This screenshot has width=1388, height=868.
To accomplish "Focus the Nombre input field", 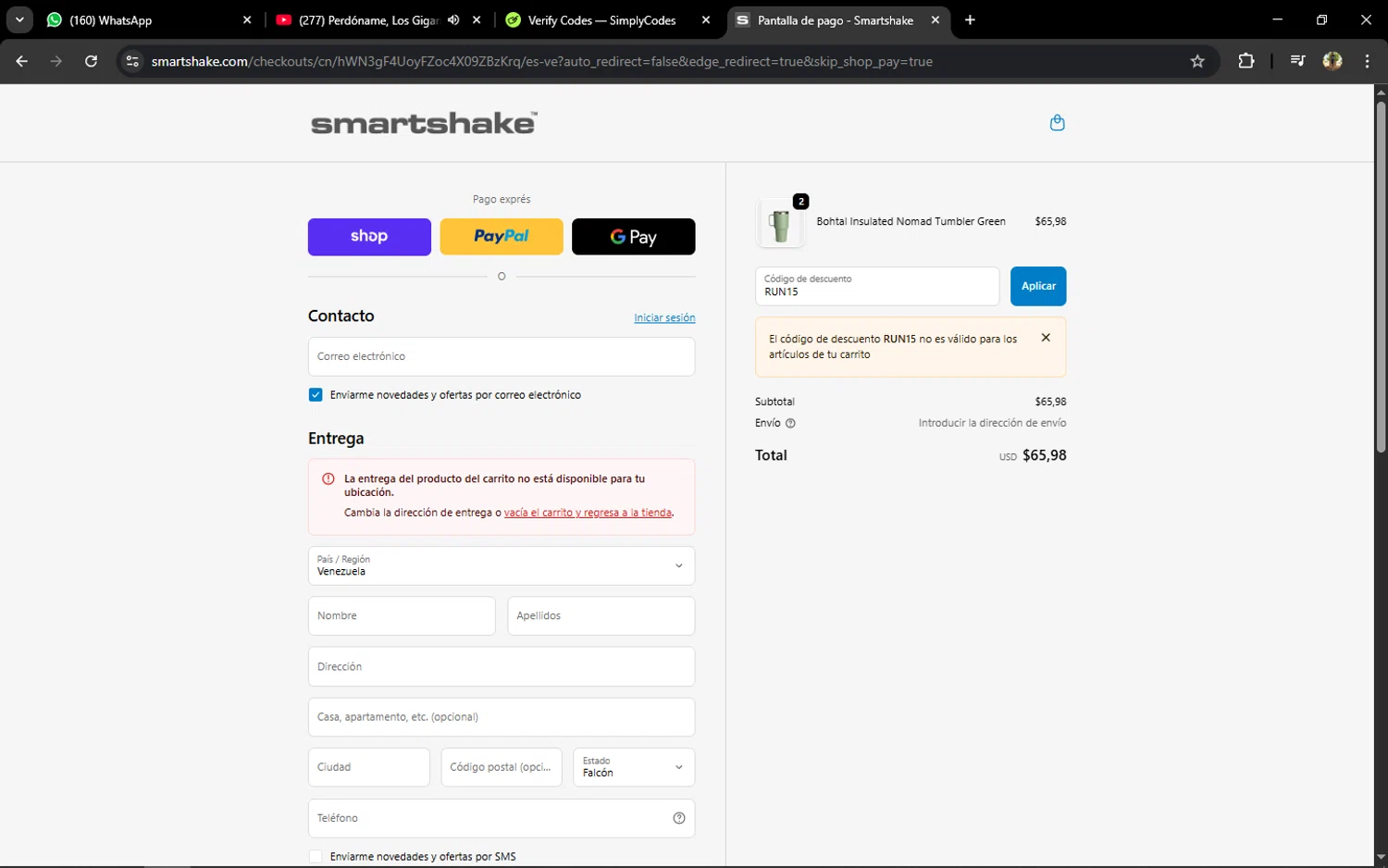I will tap(402, 615).
